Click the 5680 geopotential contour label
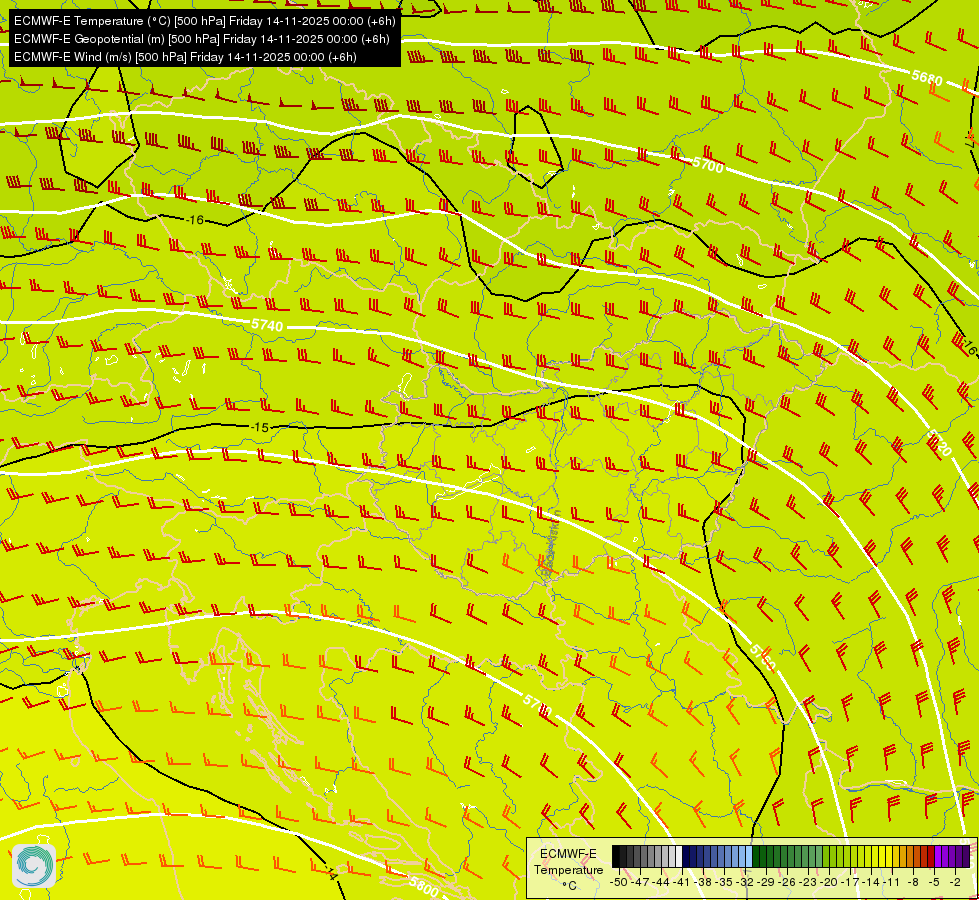Image resolution: width=979 pixels, height=900 pixels. [927, 78]
